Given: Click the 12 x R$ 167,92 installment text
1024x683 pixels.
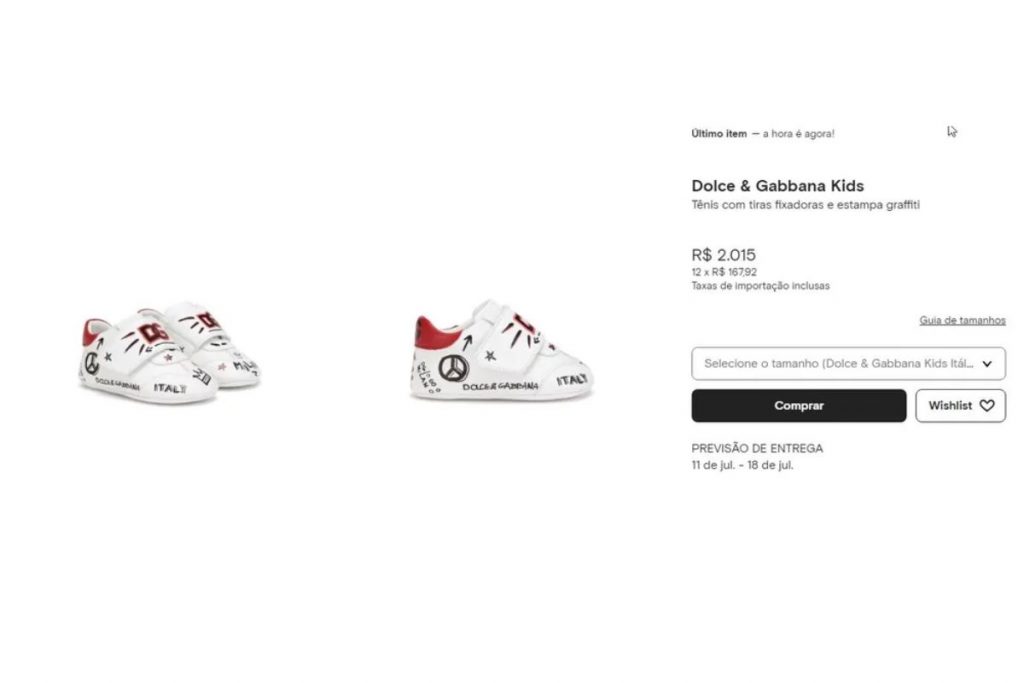Looking at the screenshot, I should [x=724, y=272].
